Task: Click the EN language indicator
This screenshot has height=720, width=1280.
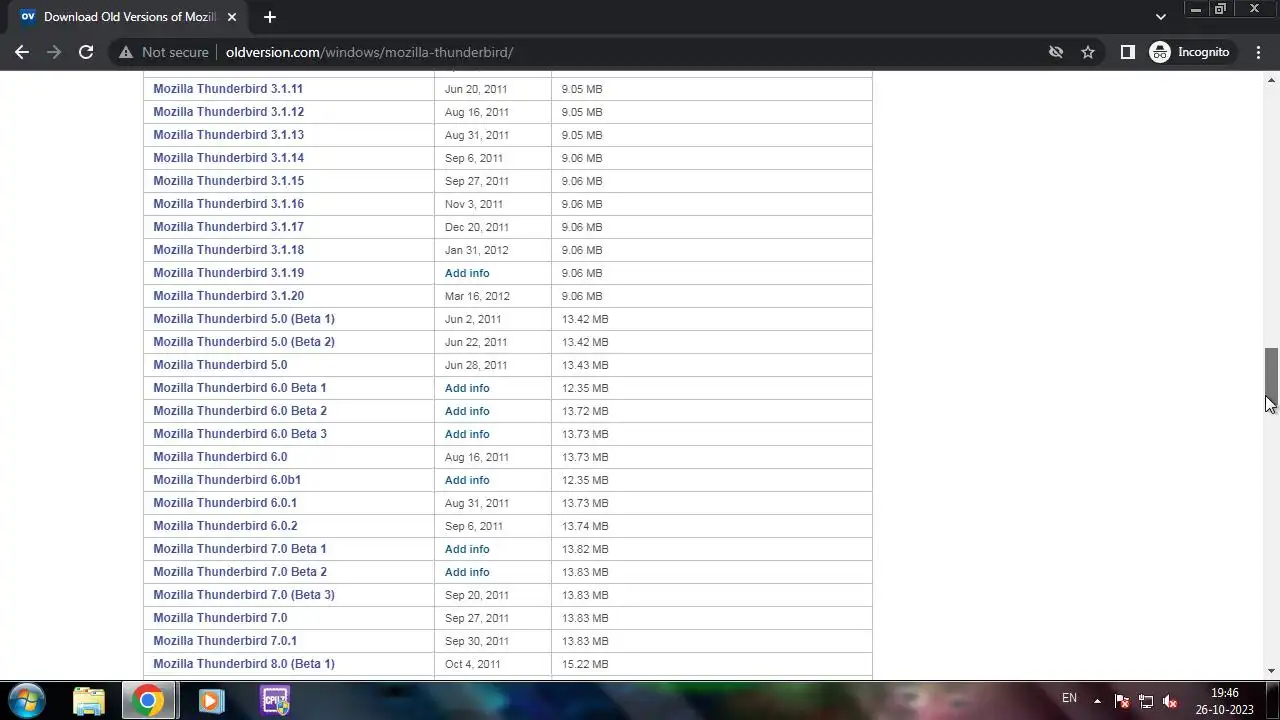Action: (x=1069, y=698)
